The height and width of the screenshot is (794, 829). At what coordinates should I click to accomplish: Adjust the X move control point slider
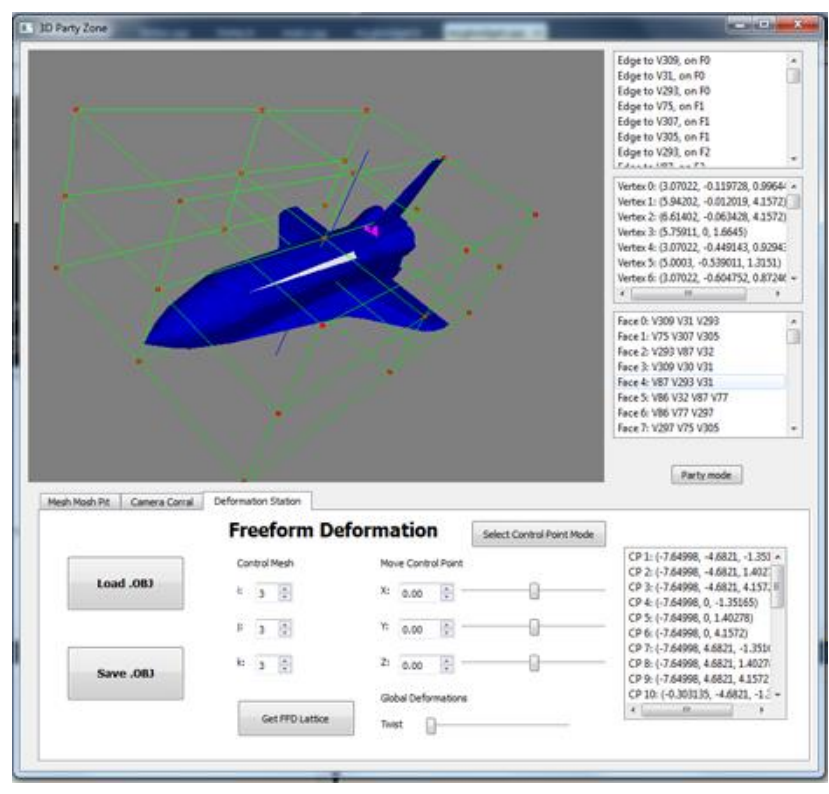click(533, 590)
